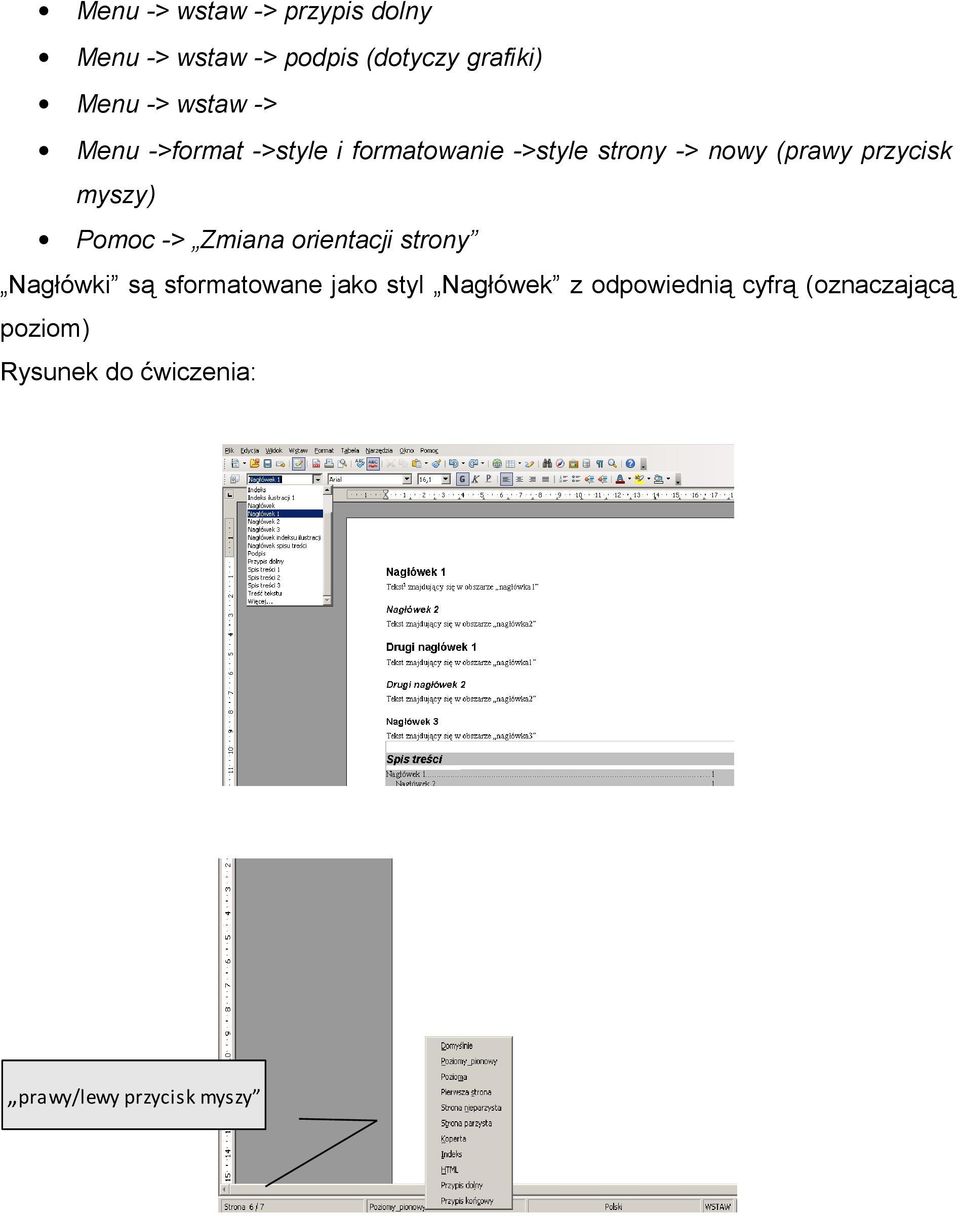Click the paragraph style name input box
Image resolution: width=960 pixels, height=1216 pixels.
click(280, 480)
